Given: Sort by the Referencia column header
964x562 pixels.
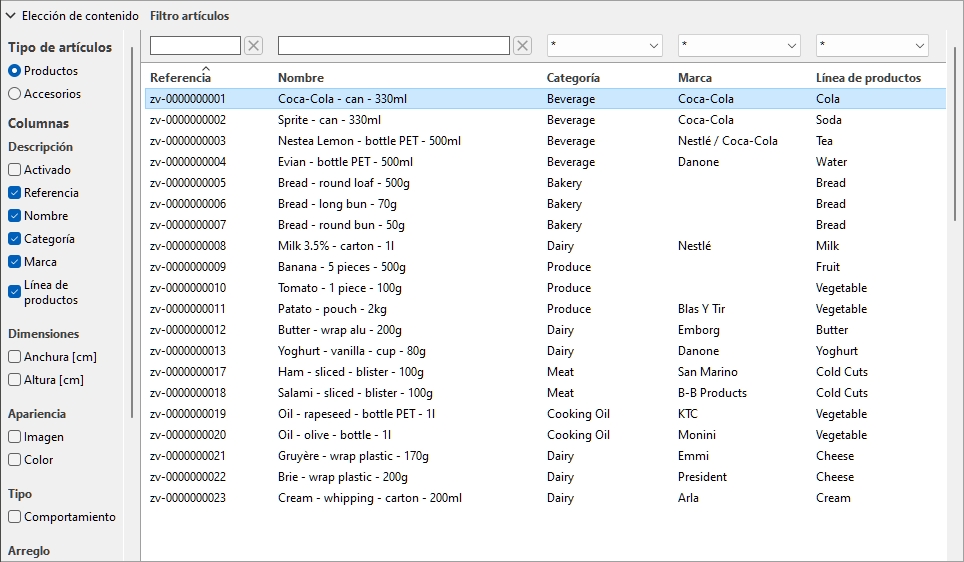Looking at the screenshot, I should [180, 77].
